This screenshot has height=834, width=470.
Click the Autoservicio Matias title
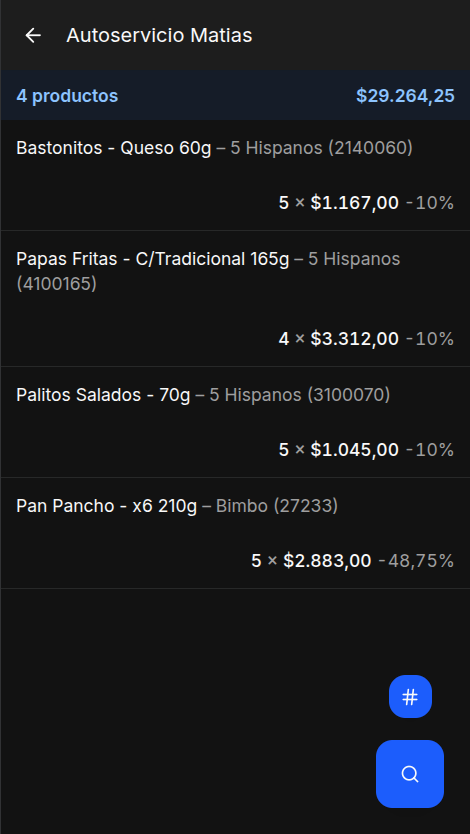click(x=160, y=36)
